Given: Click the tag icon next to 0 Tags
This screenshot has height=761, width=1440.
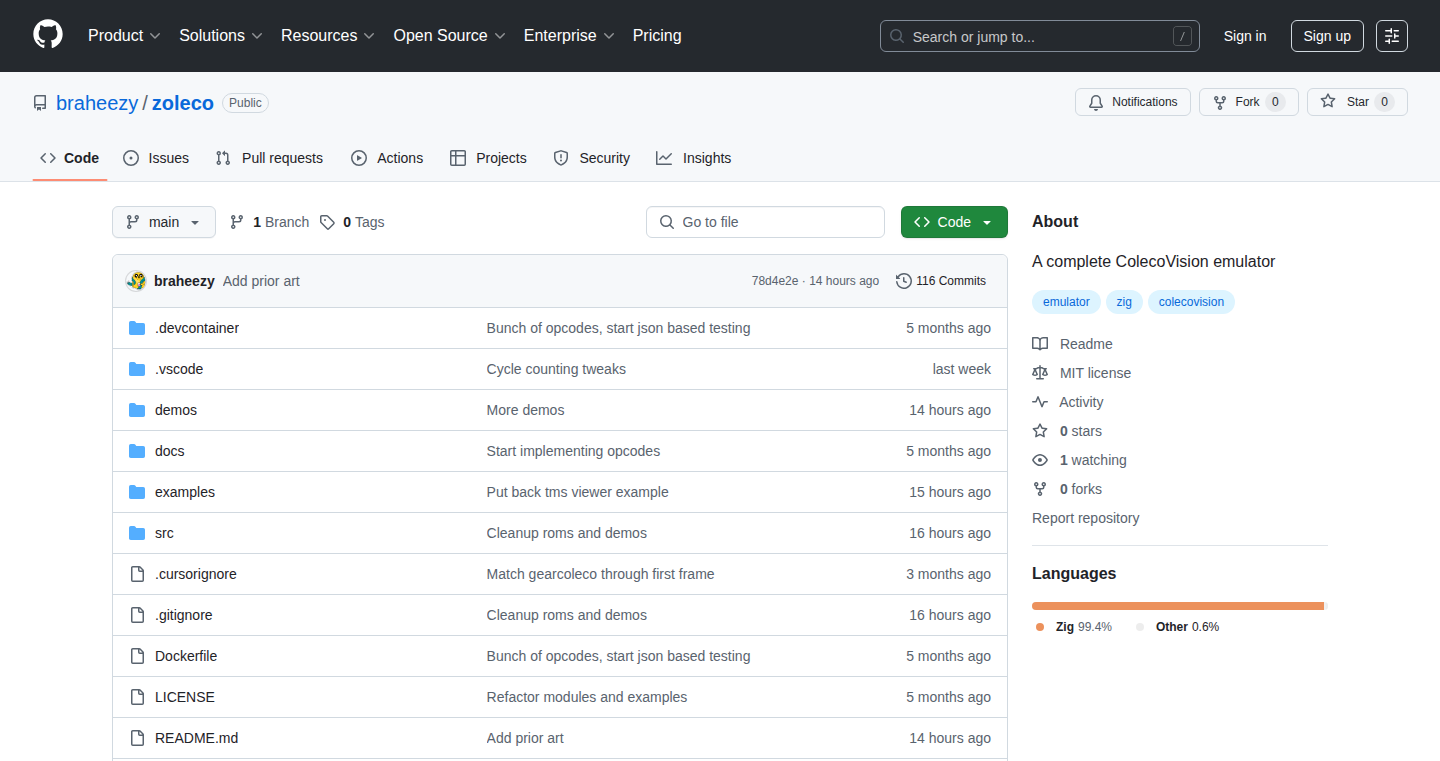Looking at the screenshot, I should pyautogui.click(x=327, y=222).
